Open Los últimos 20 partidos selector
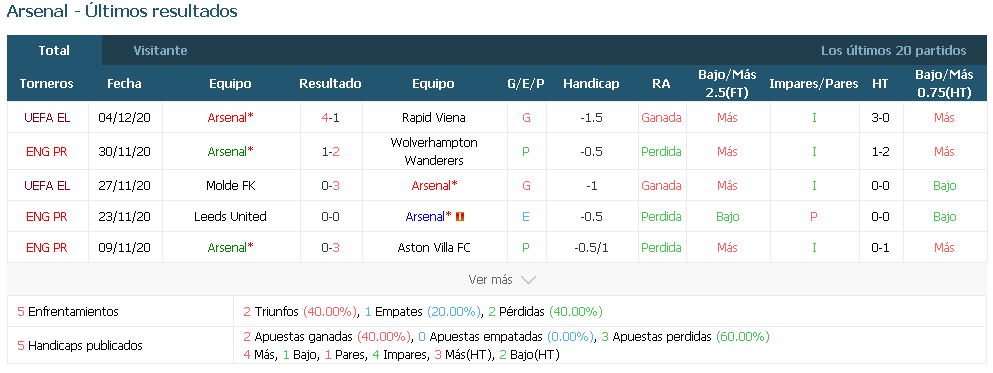 (x=894, y=51)
